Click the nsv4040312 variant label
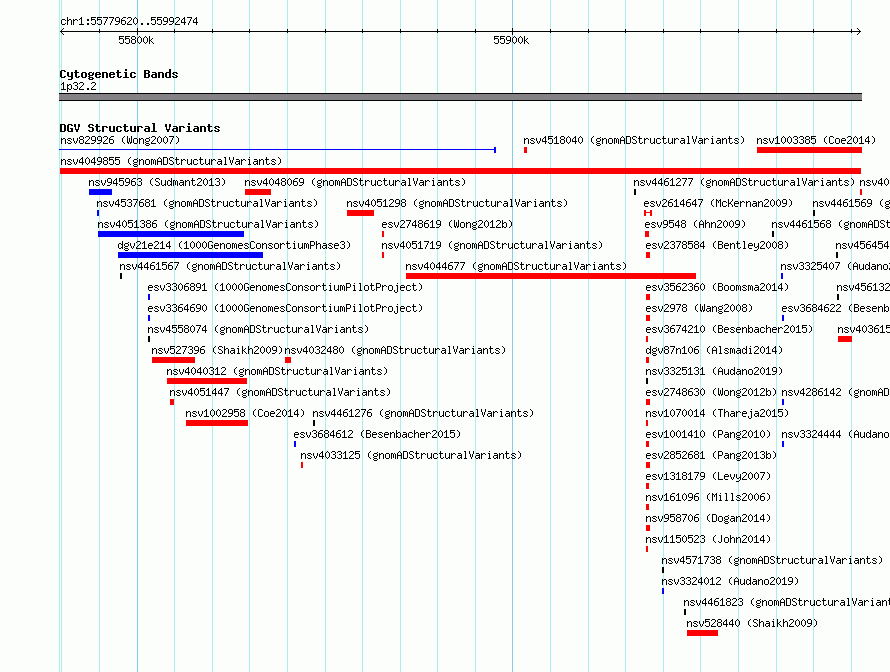 coord(277,371)
